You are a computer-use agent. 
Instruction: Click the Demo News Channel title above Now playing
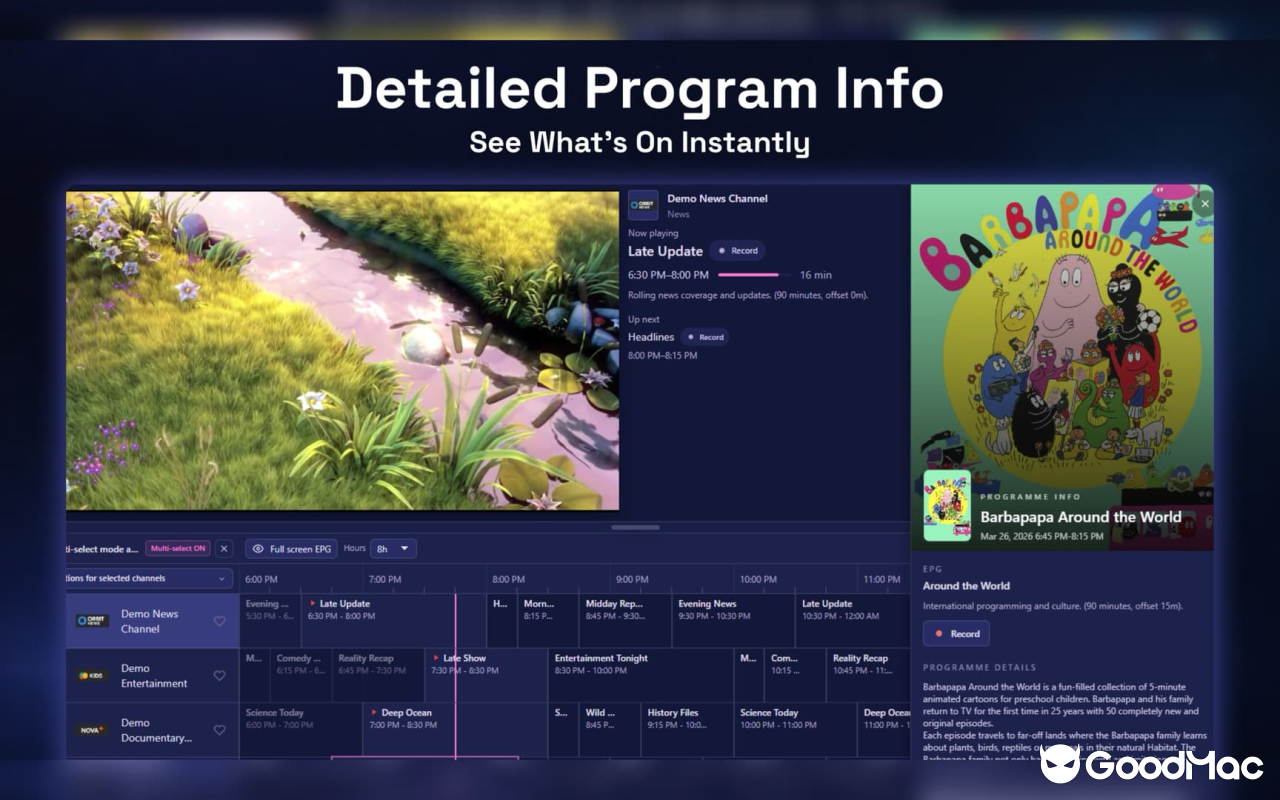pyautogui.click(x=717, y=198)
